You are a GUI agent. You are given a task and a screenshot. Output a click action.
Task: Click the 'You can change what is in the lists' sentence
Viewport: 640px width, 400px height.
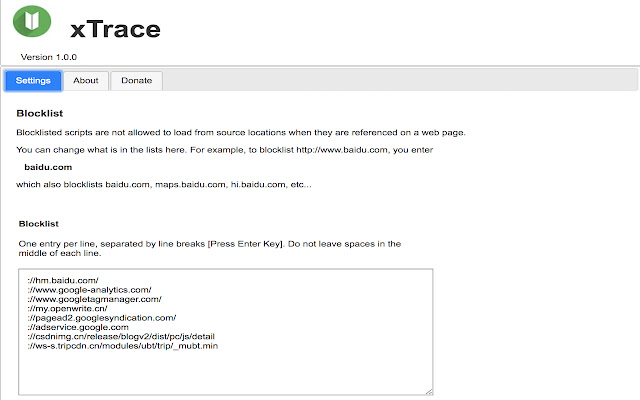click(224, 150)
